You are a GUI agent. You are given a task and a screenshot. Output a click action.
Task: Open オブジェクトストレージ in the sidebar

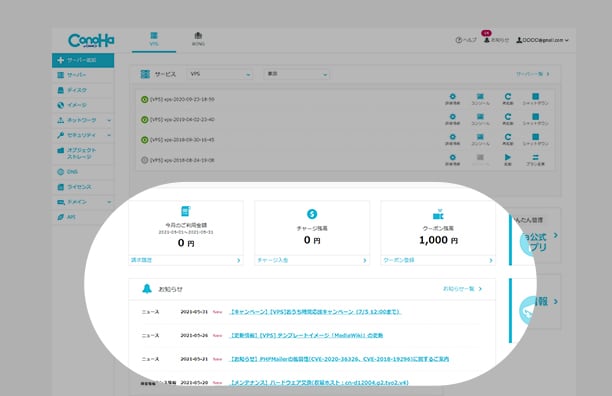(x=83, y=153)
